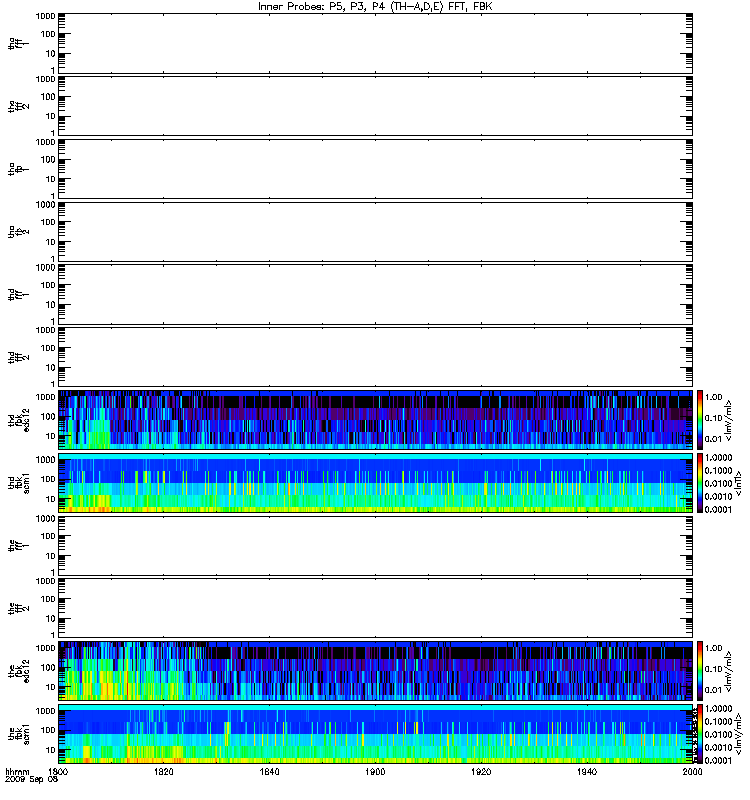Click inside the thd fbk scm1 spectrogram
Viewport: 750px width, 800px height.
376,483
